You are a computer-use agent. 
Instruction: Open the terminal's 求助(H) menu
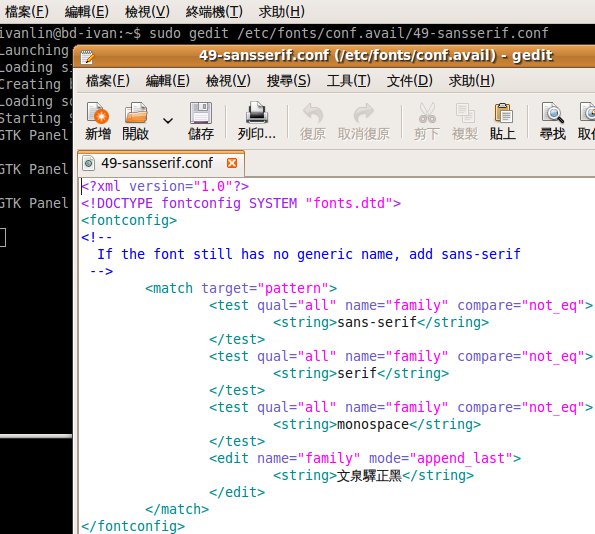282,12
